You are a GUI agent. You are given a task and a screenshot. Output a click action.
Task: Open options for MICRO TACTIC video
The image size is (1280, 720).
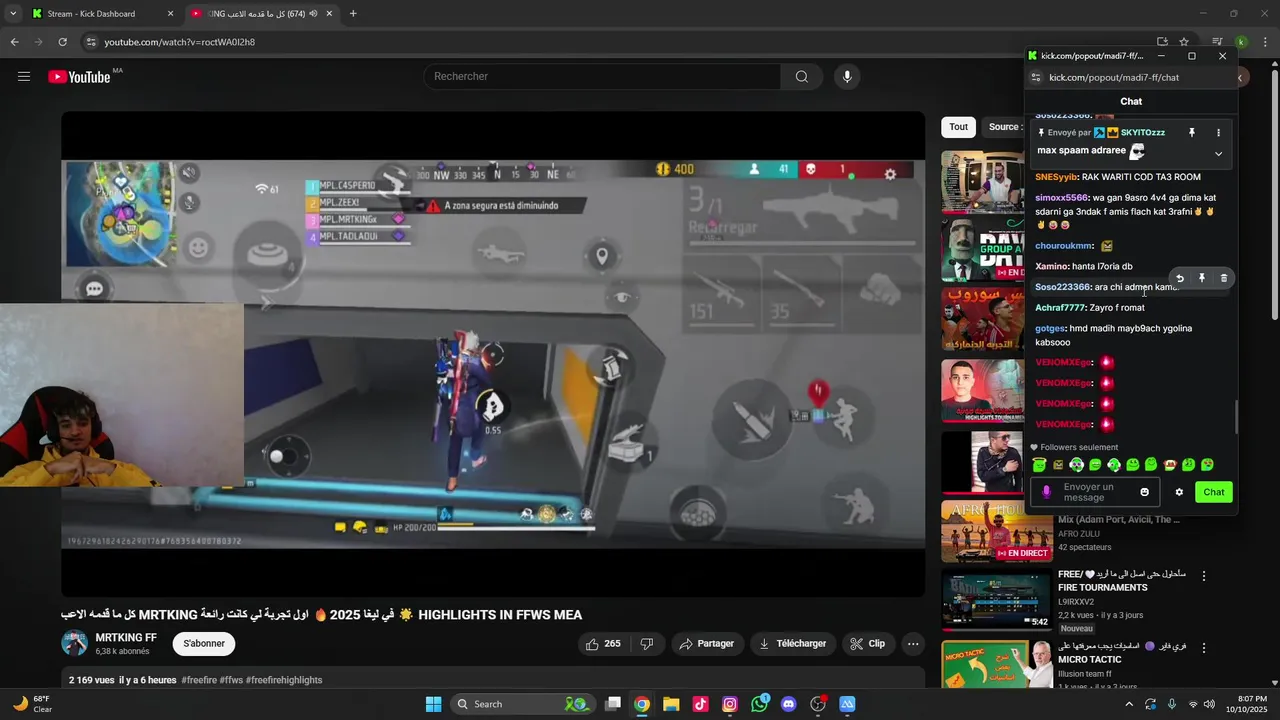(1204, 647)
